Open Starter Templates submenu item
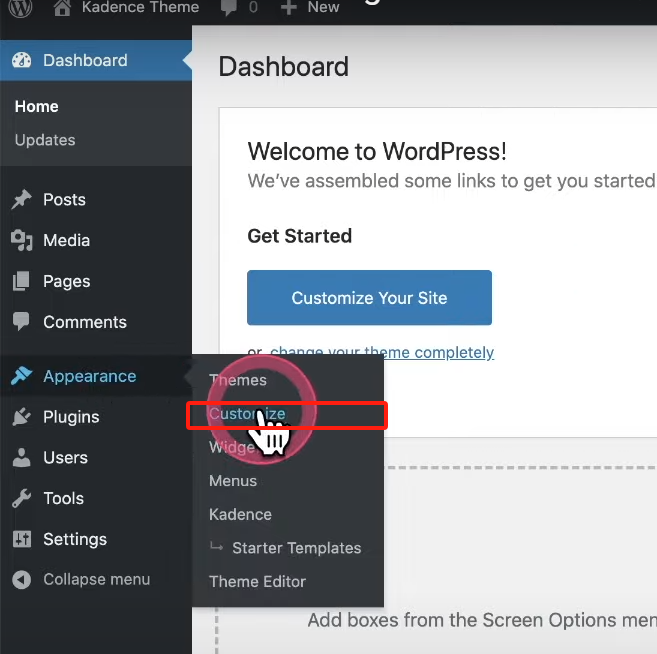Screen dimensions: 657x654 click(x=297, y=548)
